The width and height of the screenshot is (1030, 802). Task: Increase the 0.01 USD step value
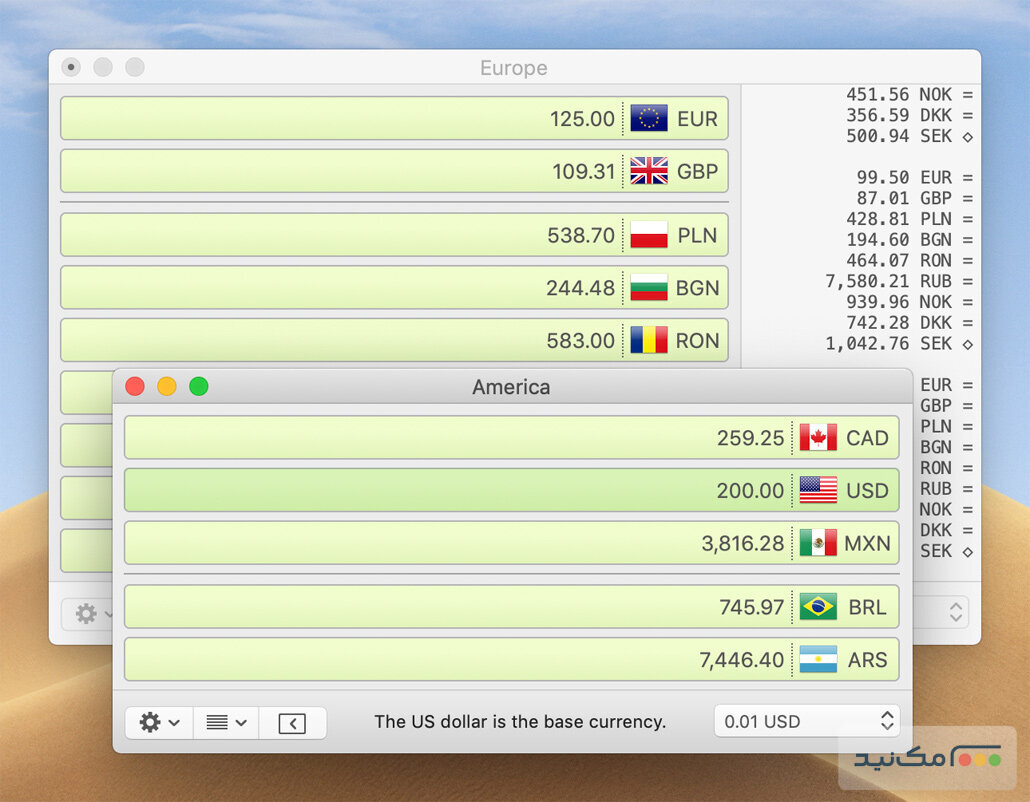point(886,715)
